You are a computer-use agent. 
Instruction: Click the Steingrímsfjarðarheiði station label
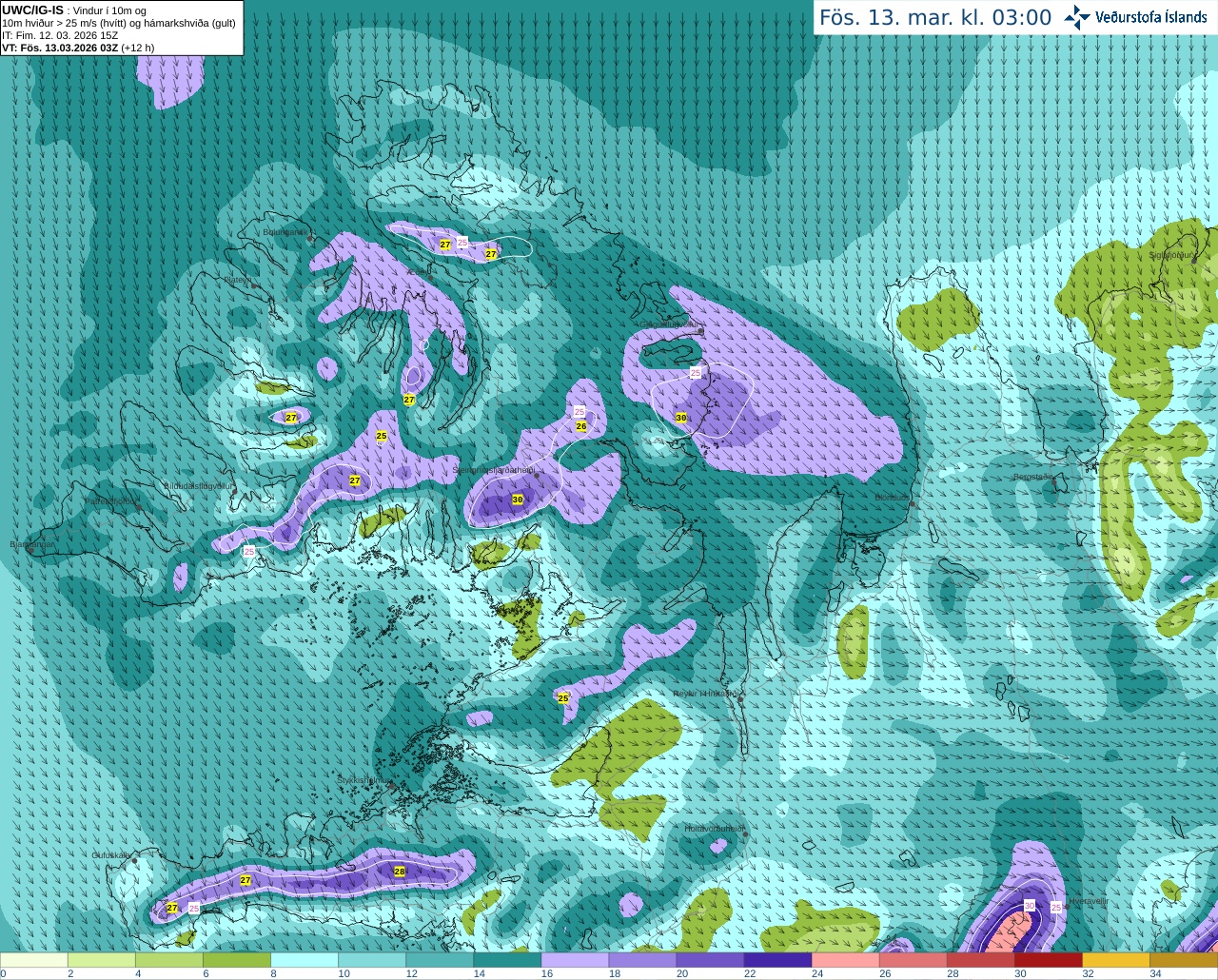click(493, 470)
